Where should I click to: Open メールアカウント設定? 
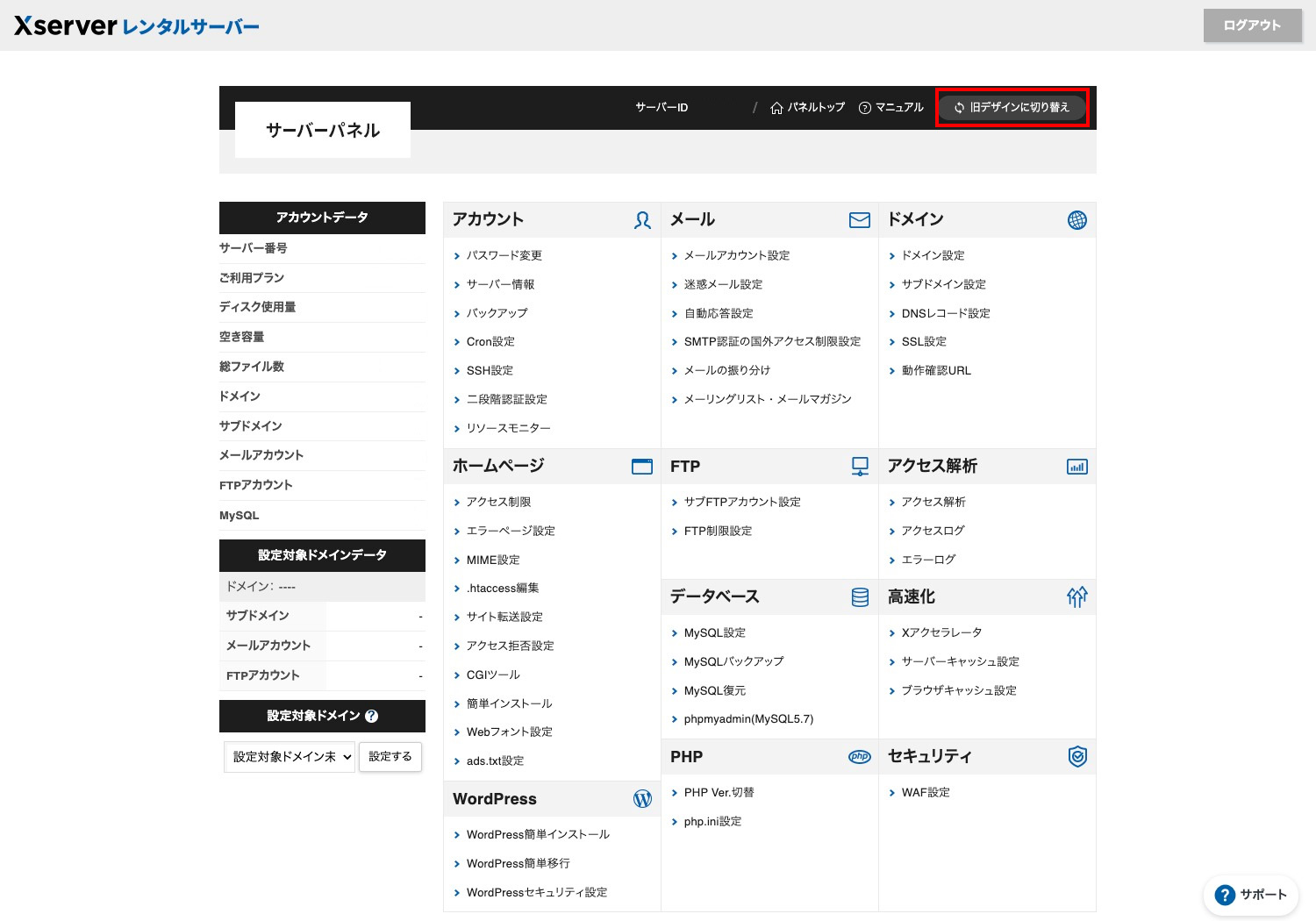click(x=737, y=256)
